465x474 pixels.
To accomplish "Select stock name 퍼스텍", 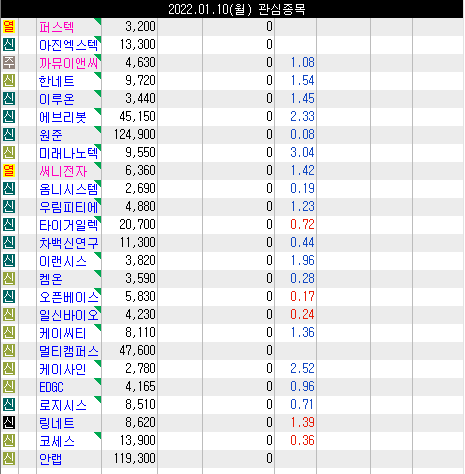I will [x=56, y=27].
